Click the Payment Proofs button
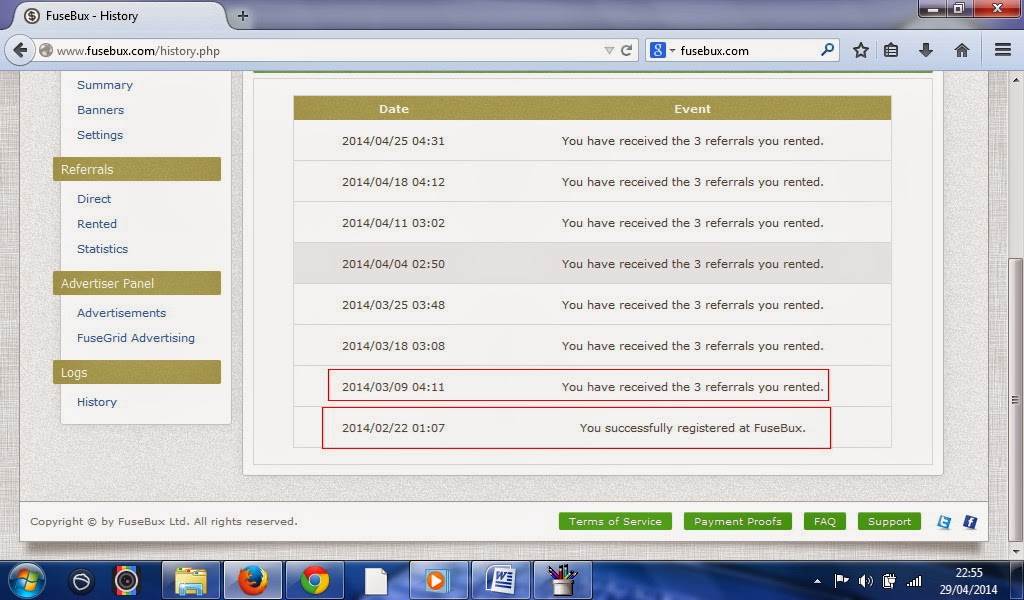The image size is (1024, 600). [x=738, y=521]
